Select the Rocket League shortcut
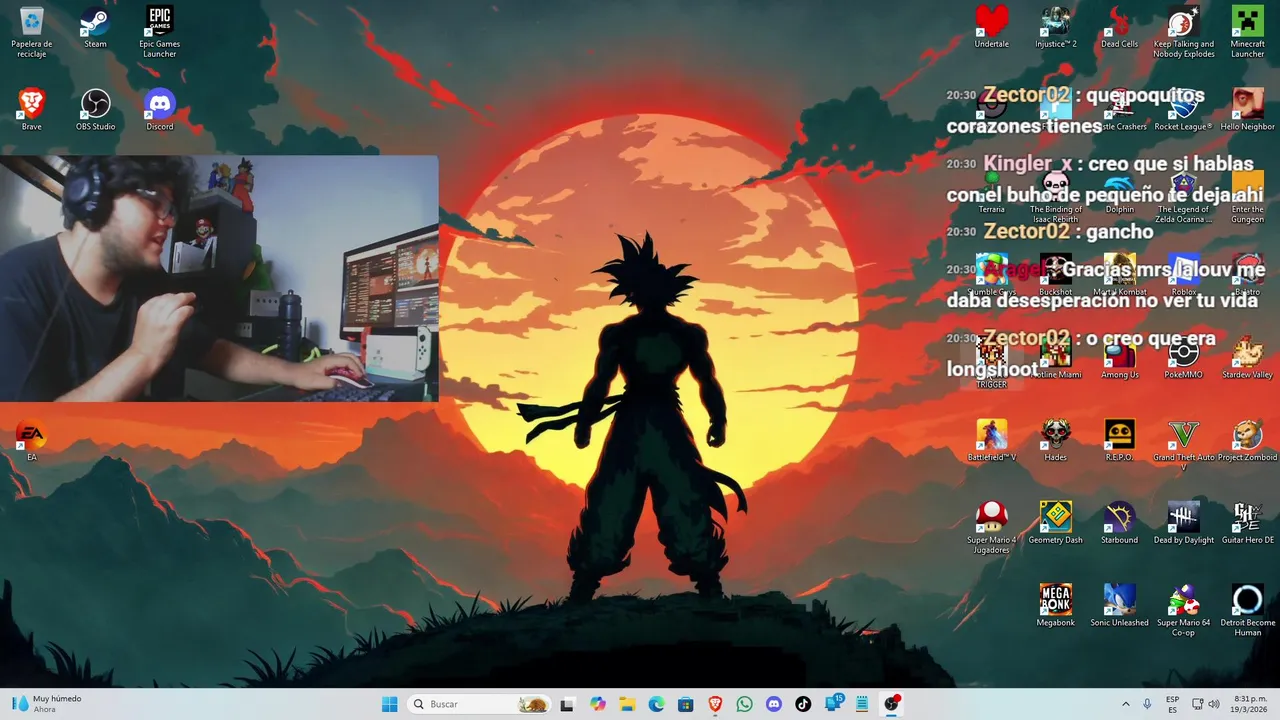This screenshot has width=1280, height=720. pos(1183,110)
